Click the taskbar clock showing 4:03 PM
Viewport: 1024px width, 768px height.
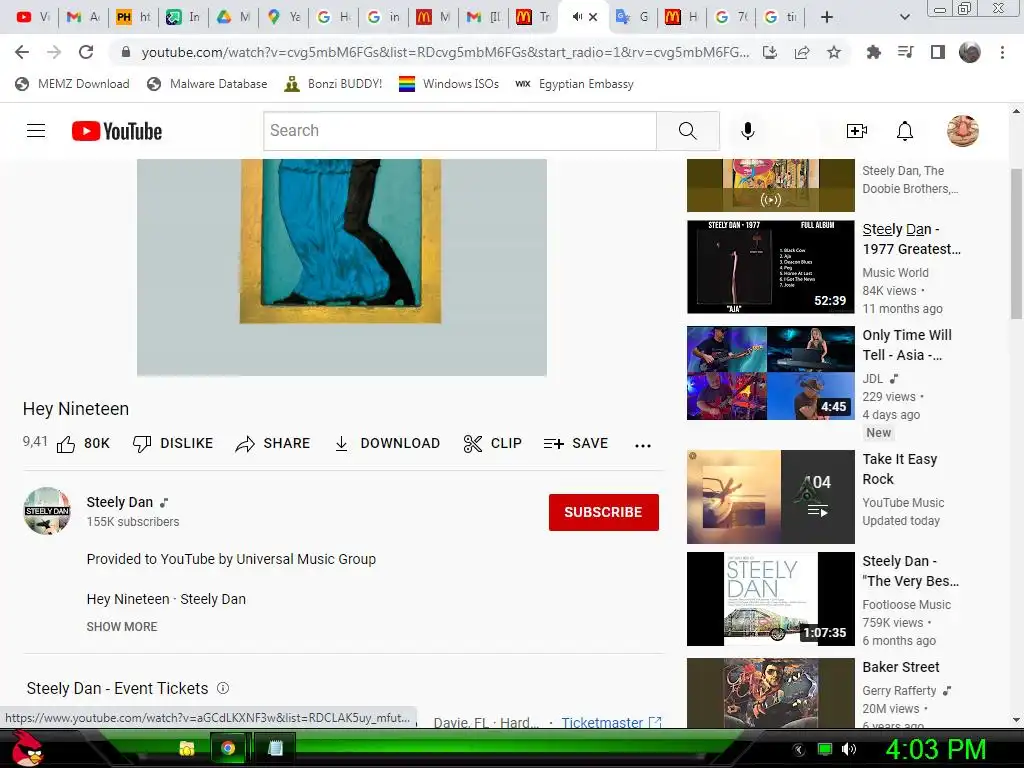click(x=935, y=749)
